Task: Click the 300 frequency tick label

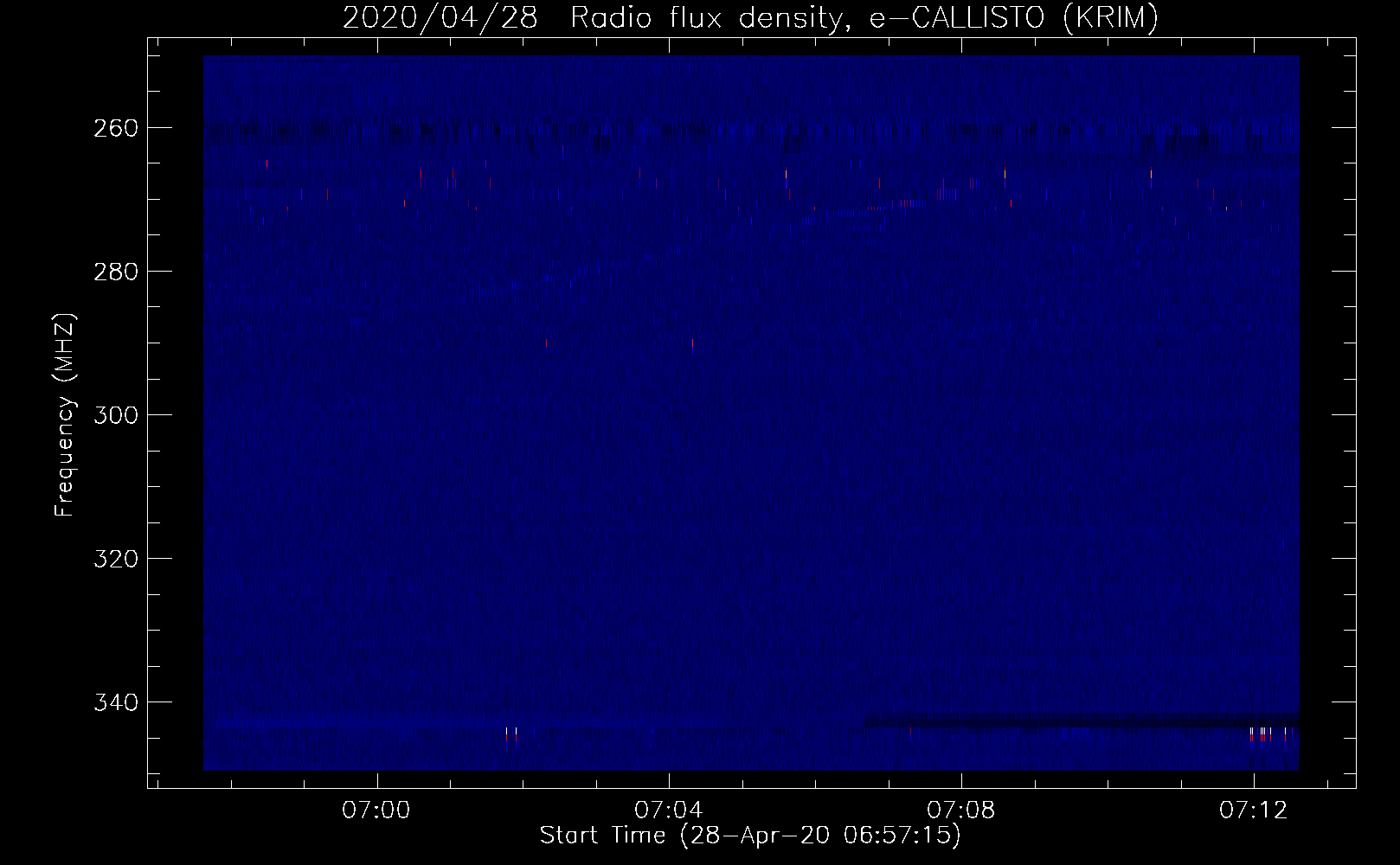Action: pyautogui.click(x=116, y=415)
